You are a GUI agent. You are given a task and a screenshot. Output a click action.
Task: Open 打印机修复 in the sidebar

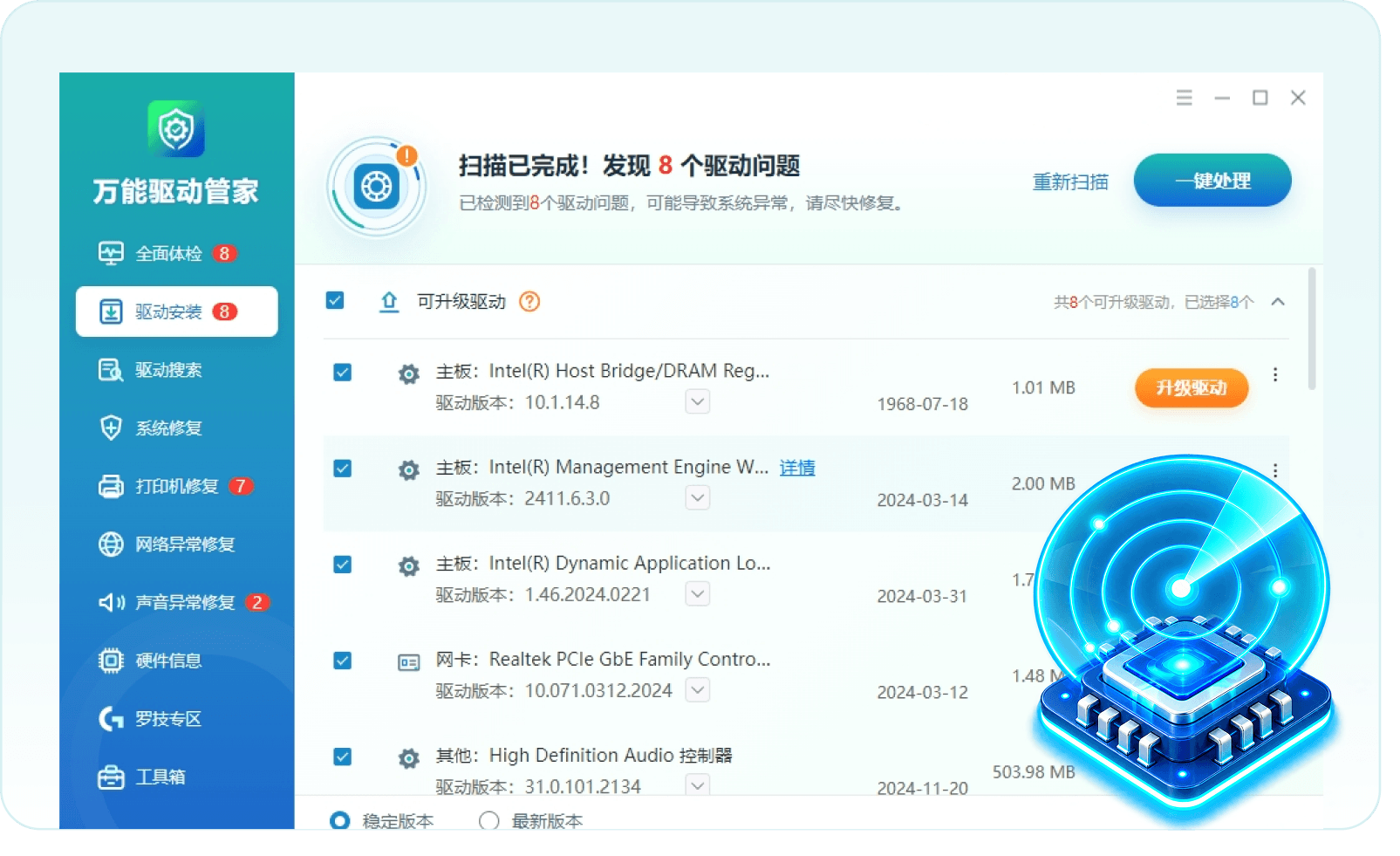(177, 486)
